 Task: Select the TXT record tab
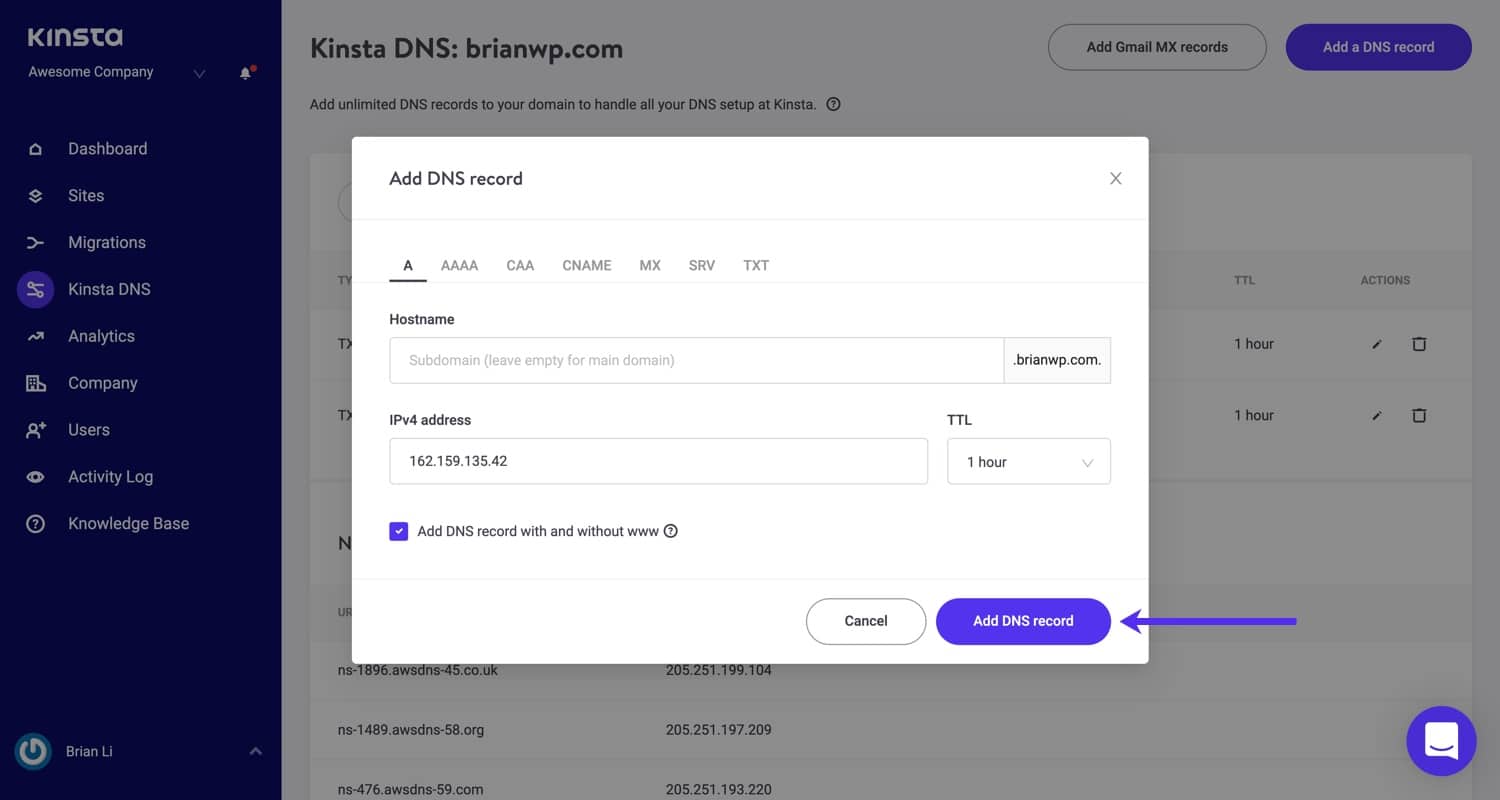[756, 265]
